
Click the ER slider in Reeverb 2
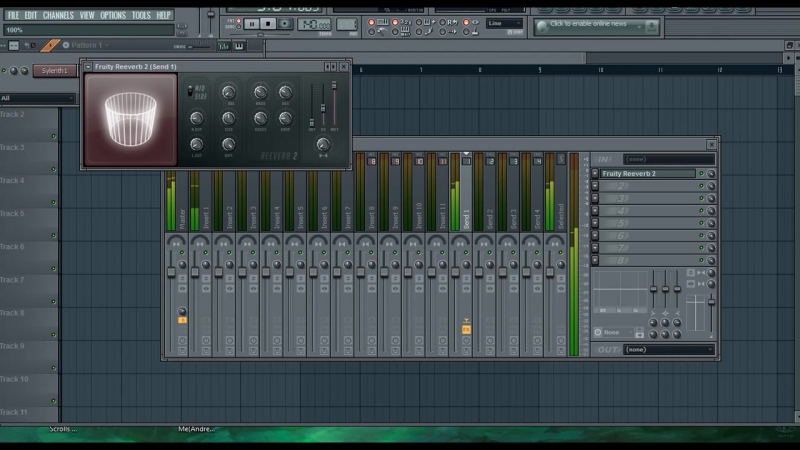(323, 108)
